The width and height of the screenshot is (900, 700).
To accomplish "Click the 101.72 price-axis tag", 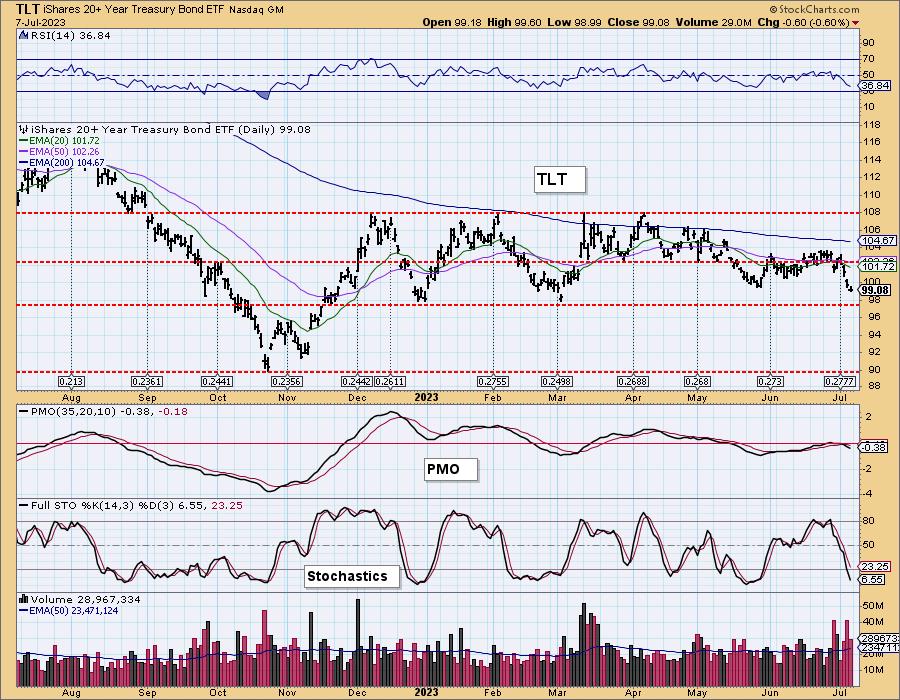I will coord(878,267).
